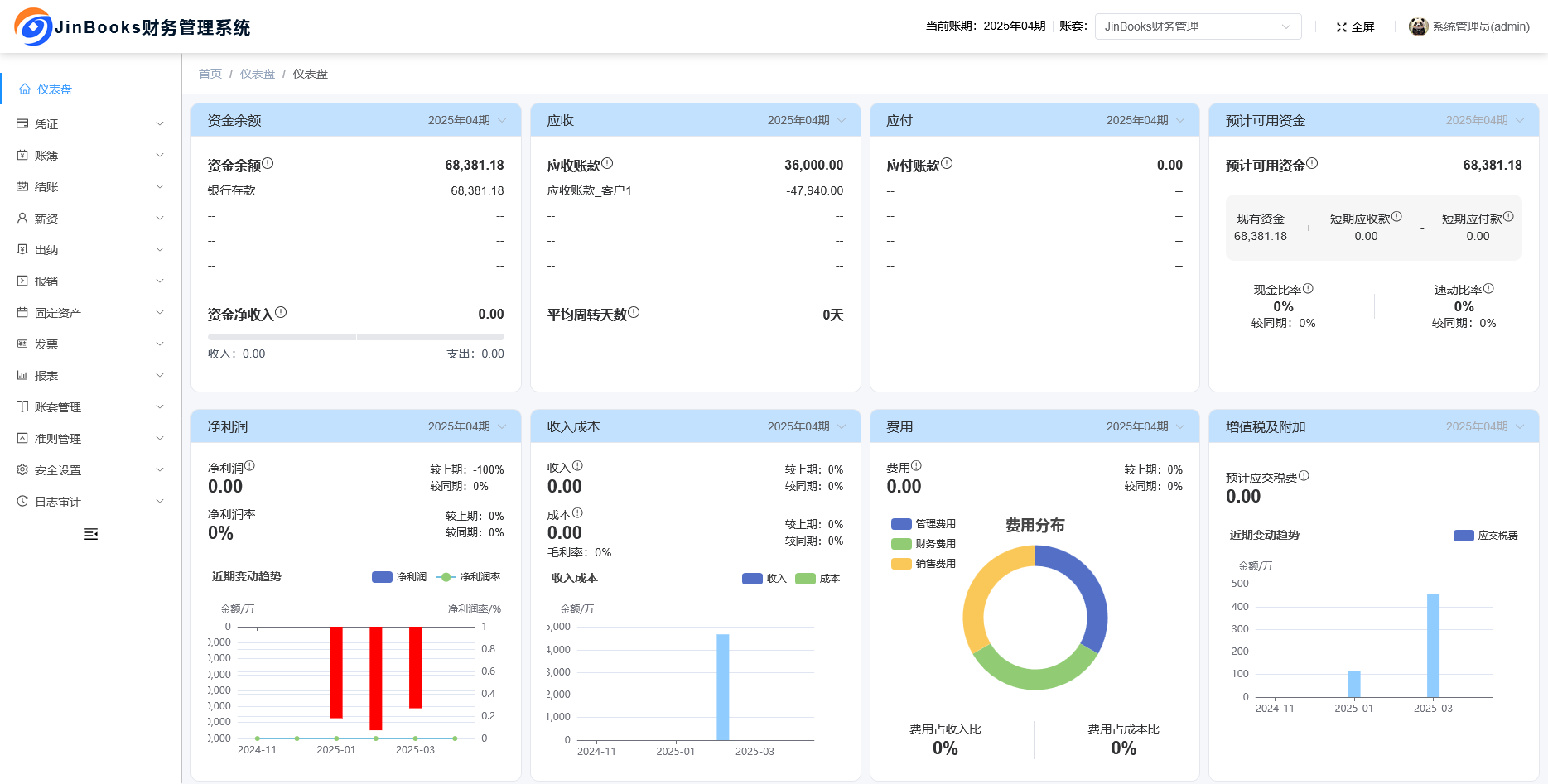Screen dimensions: 1548x784
Task: Click the 全屏 fullscreen icon
Action: point(1342,26)
